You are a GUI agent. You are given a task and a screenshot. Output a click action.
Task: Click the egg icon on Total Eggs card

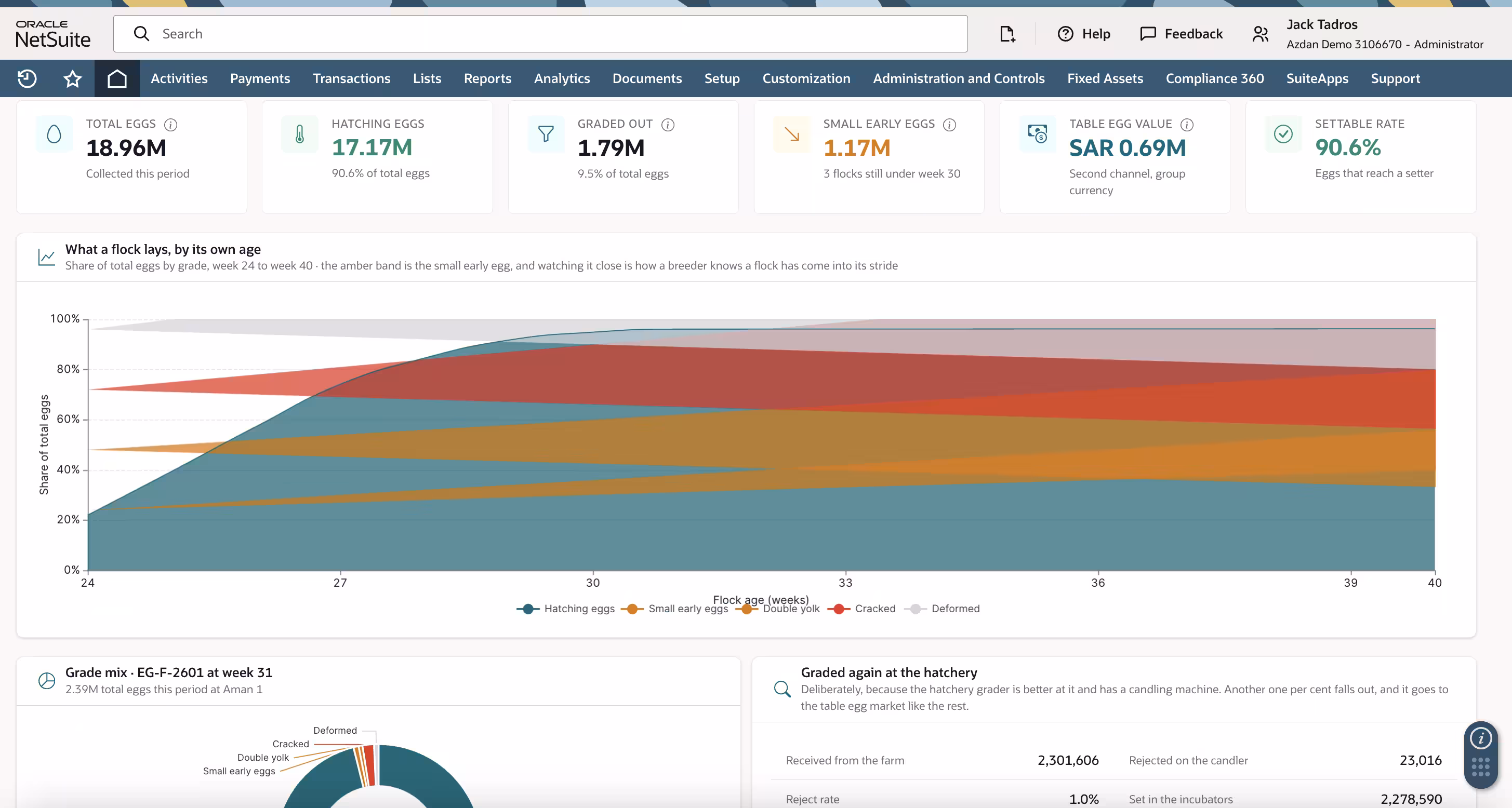pyautogui.click(x=54, y=134)
